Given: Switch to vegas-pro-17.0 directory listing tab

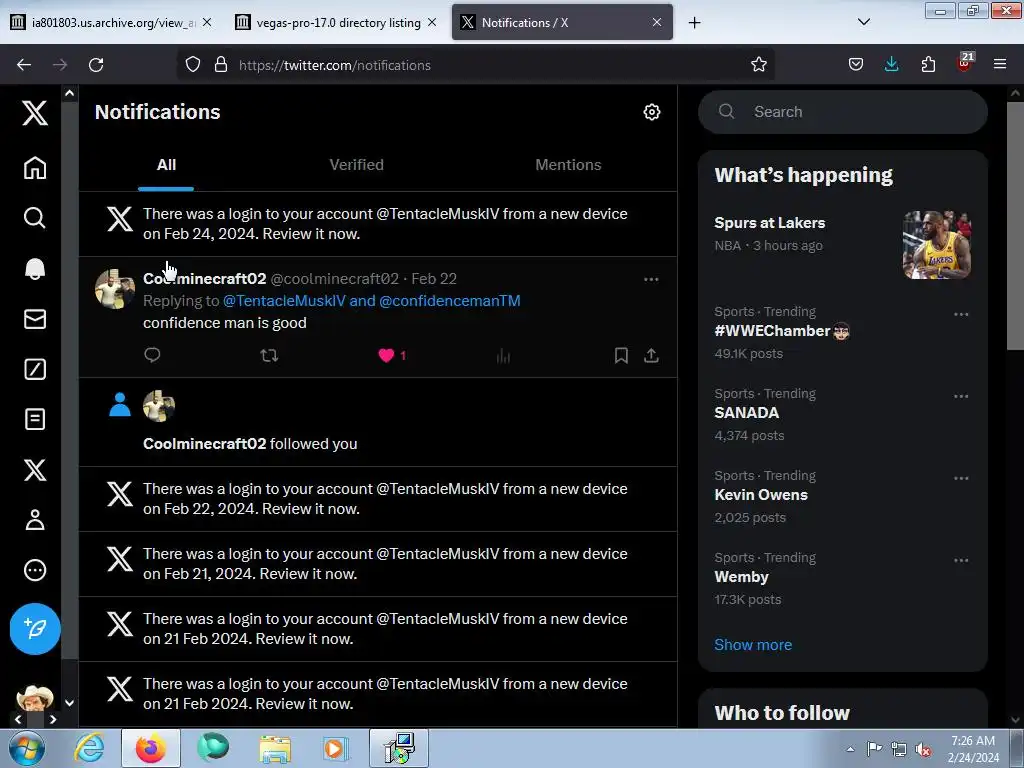Looking at the screenshot, I should coord(336,23).
